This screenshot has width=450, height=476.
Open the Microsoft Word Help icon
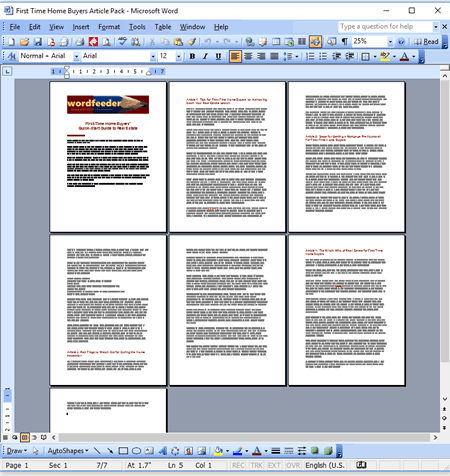click(401, 42)
